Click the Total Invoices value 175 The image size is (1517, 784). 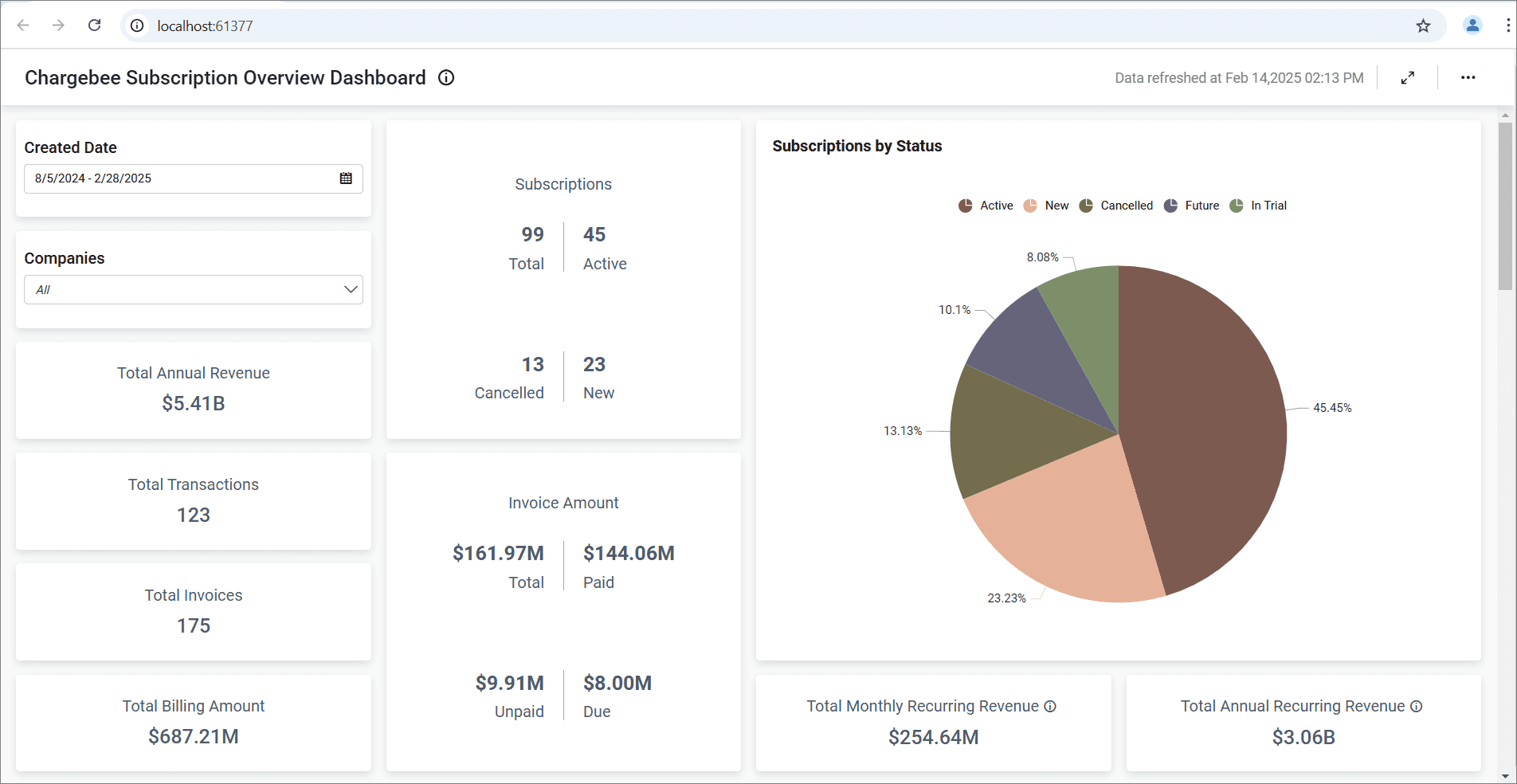click(x=194, y=626)
